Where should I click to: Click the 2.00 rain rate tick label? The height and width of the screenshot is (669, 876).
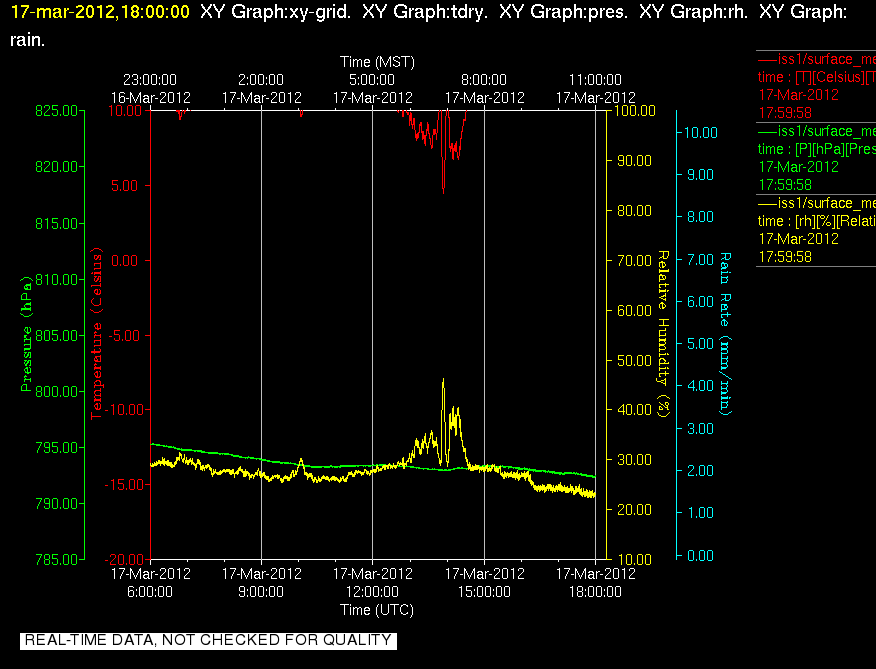pos(701,471)
